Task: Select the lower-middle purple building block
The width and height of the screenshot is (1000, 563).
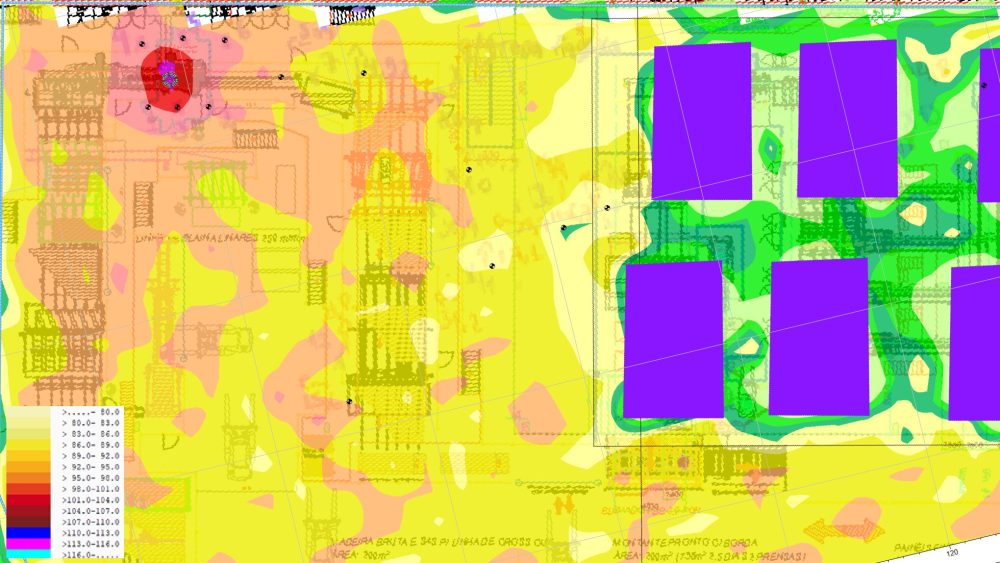Action: 819,337
